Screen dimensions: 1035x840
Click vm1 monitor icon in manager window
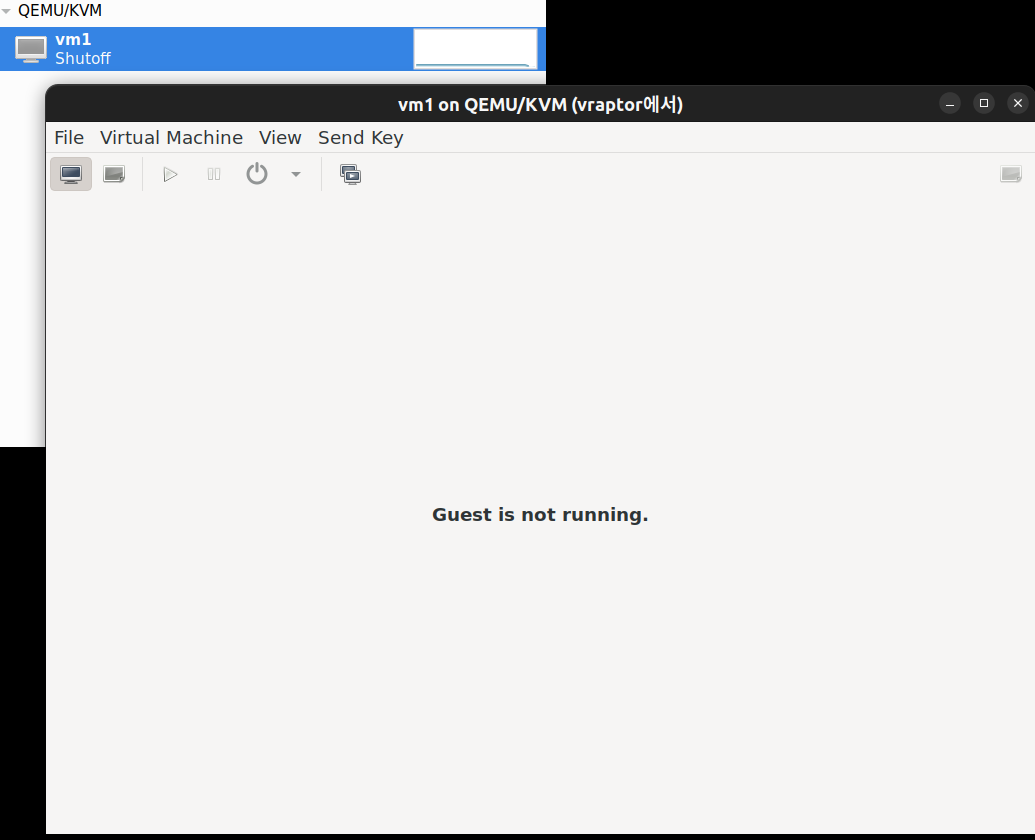(x=31, y=49)
